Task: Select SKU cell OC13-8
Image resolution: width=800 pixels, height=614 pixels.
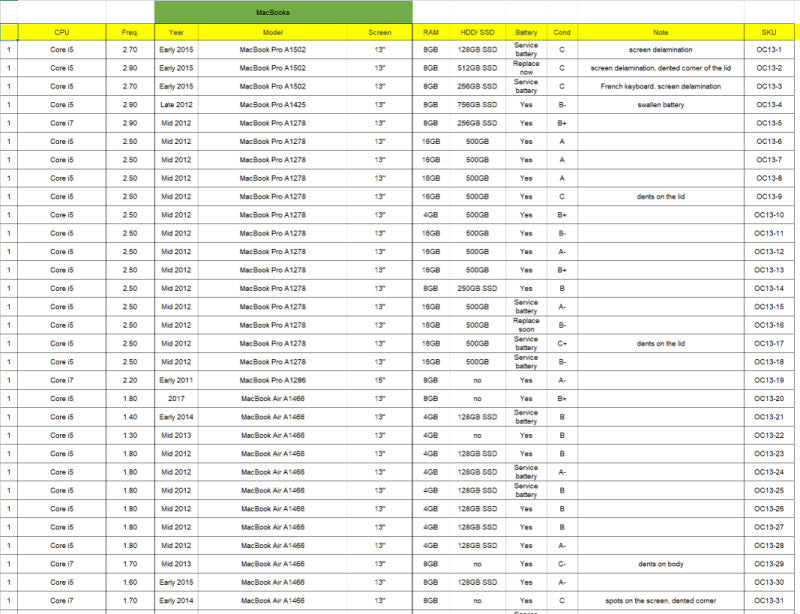Action: pyautogui.click(x=769, y=178)
